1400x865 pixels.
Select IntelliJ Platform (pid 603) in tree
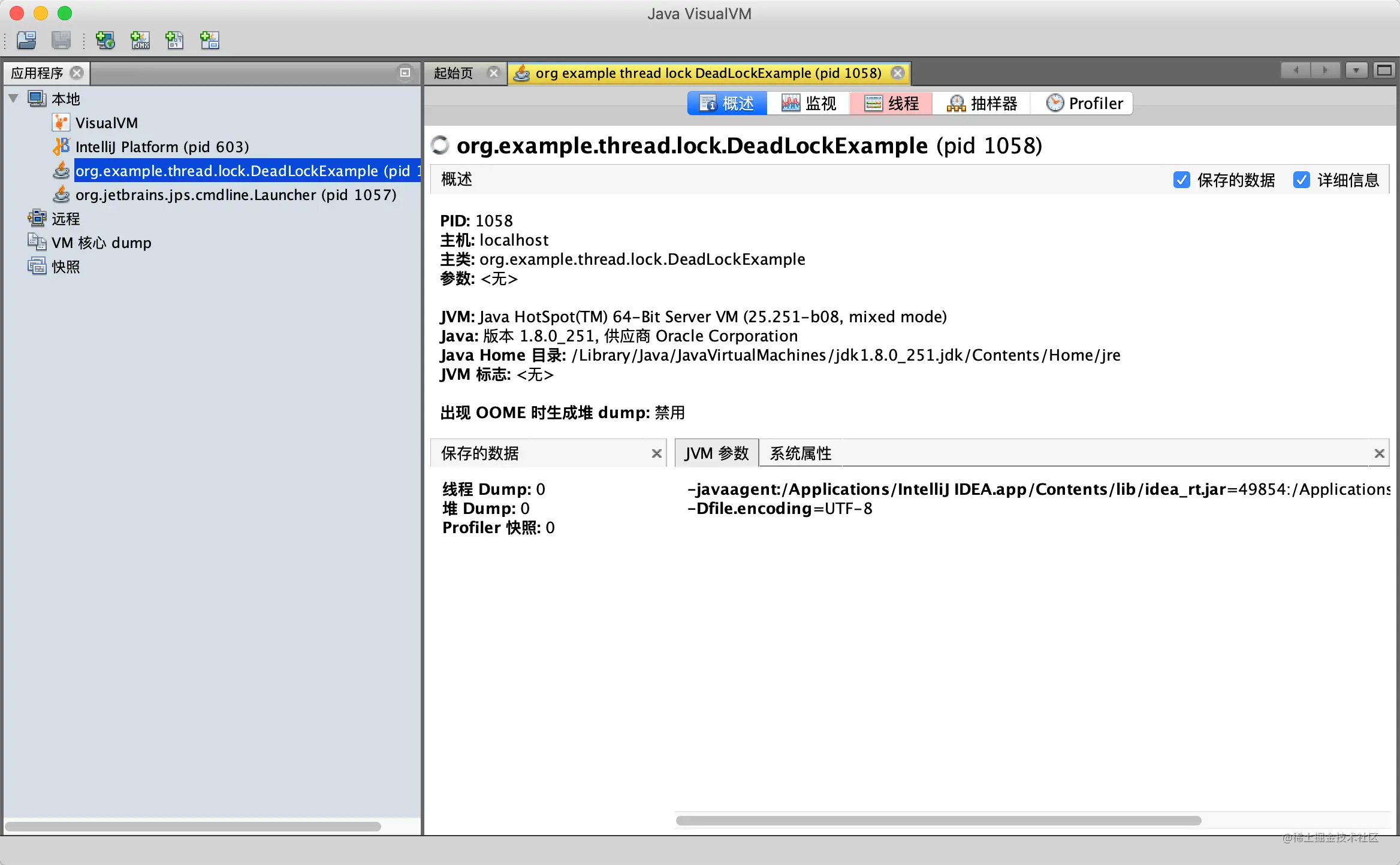[162, 147]
